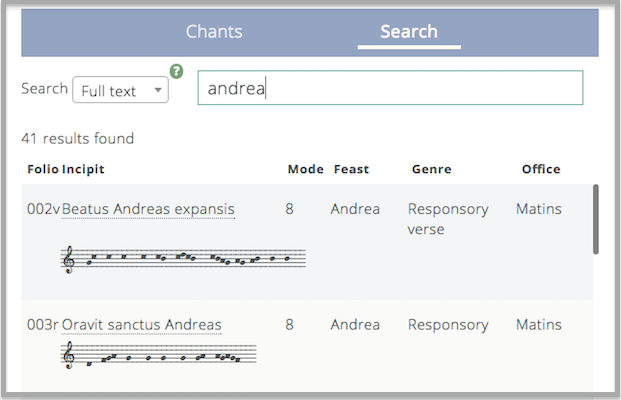Open the Beatus Andreas expansis chant link

tap(148, 209)
